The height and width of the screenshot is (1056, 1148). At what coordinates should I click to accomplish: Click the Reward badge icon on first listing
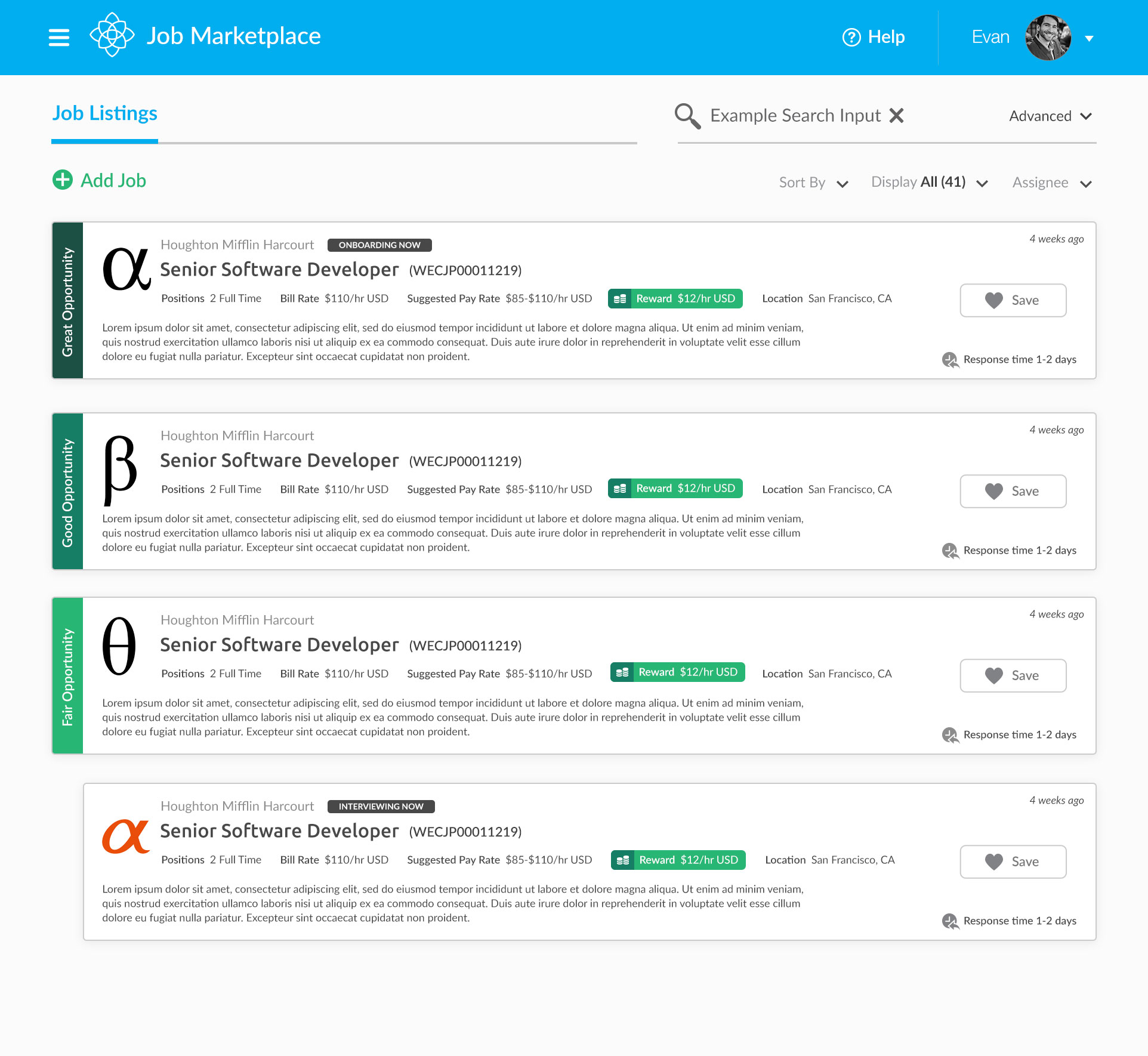[622, 298]
